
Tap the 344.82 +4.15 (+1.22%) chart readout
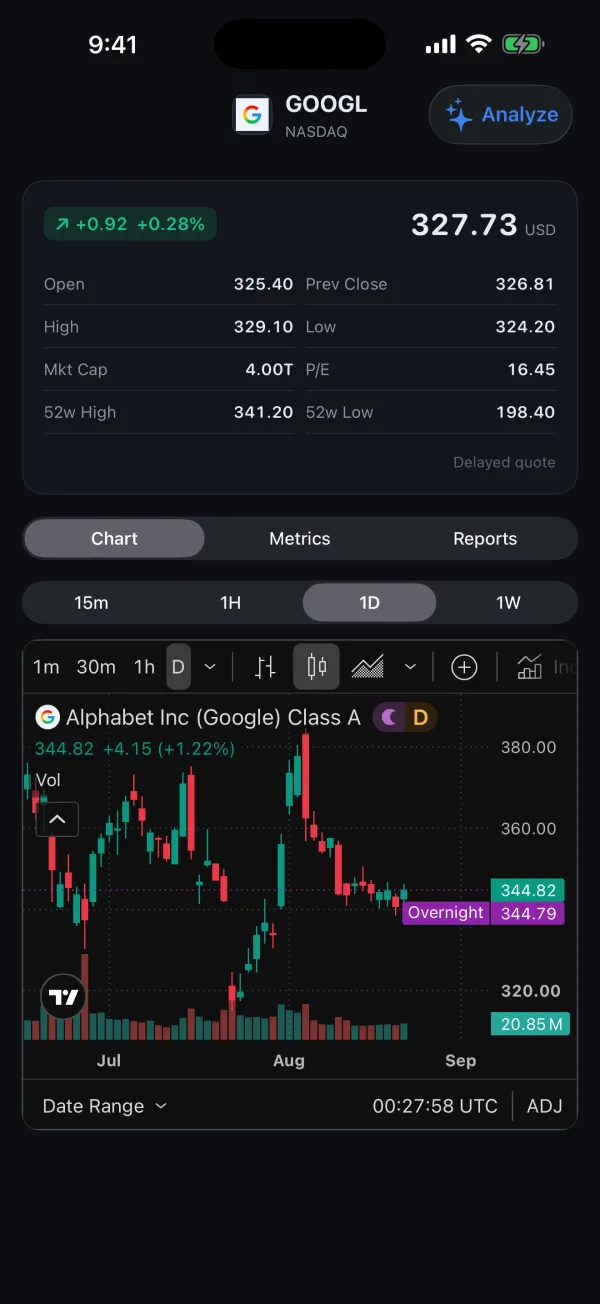134,749
